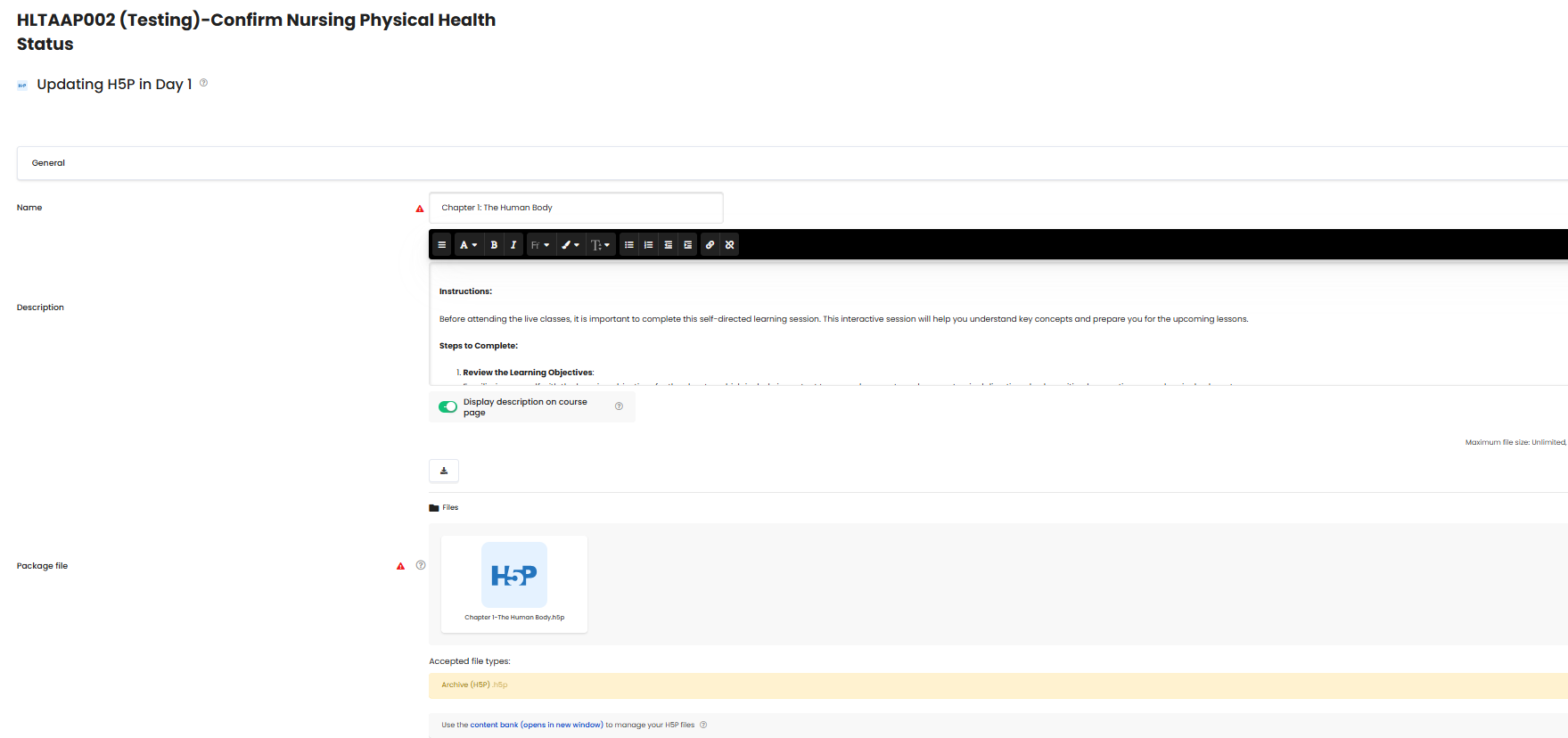Click the download files button
Image resolution: width=1568 pixels, height=738 pixels.
(x=444, y=471)
